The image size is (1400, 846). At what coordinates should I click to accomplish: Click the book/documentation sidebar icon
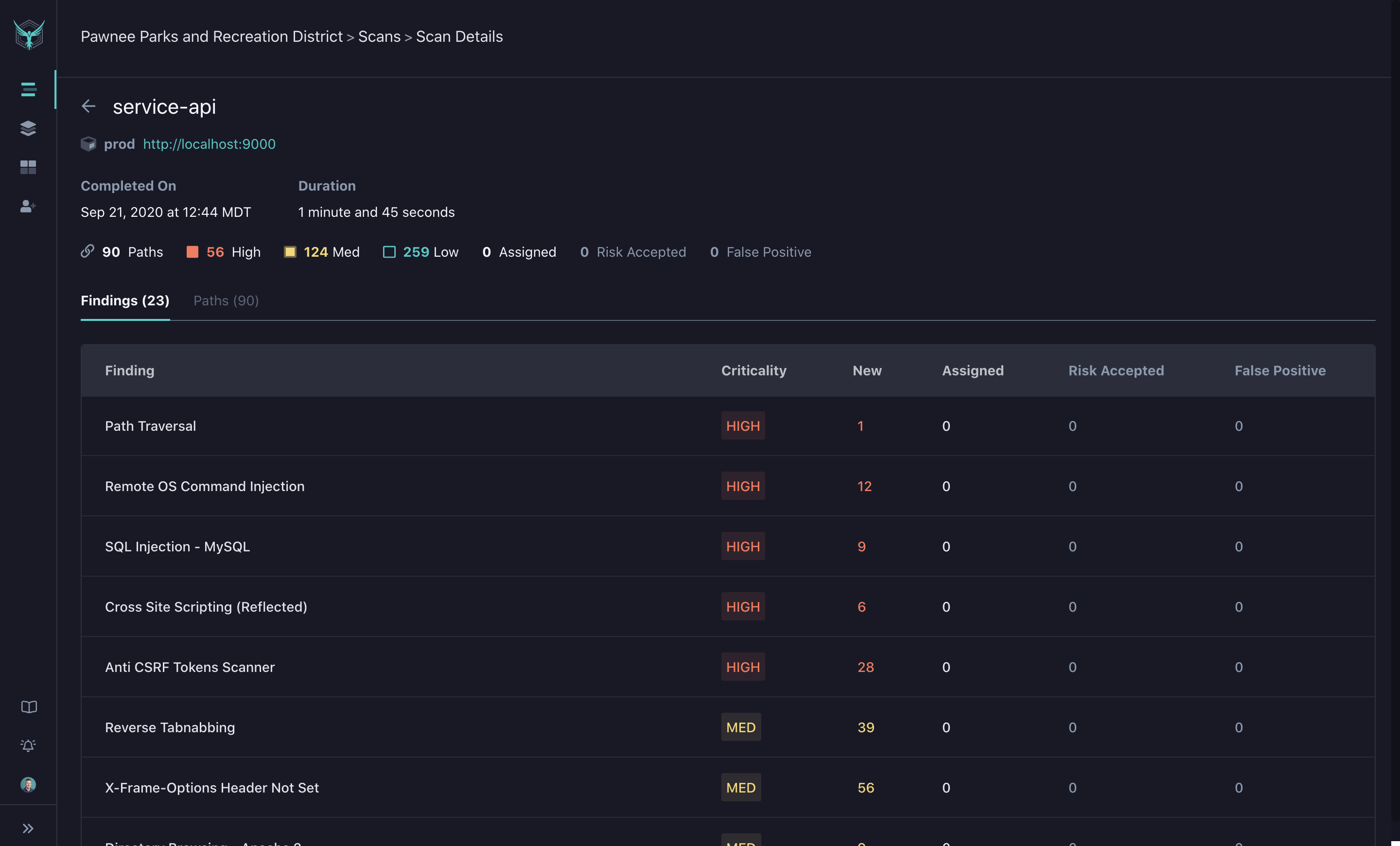pyautogui.click(x=28, y=706)
